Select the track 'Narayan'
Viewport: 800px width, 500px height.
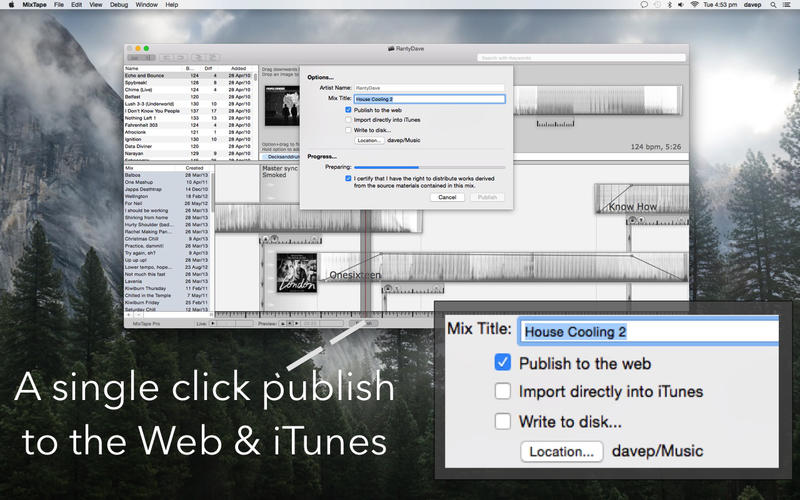pyautogui.click(x=188, y=153)
